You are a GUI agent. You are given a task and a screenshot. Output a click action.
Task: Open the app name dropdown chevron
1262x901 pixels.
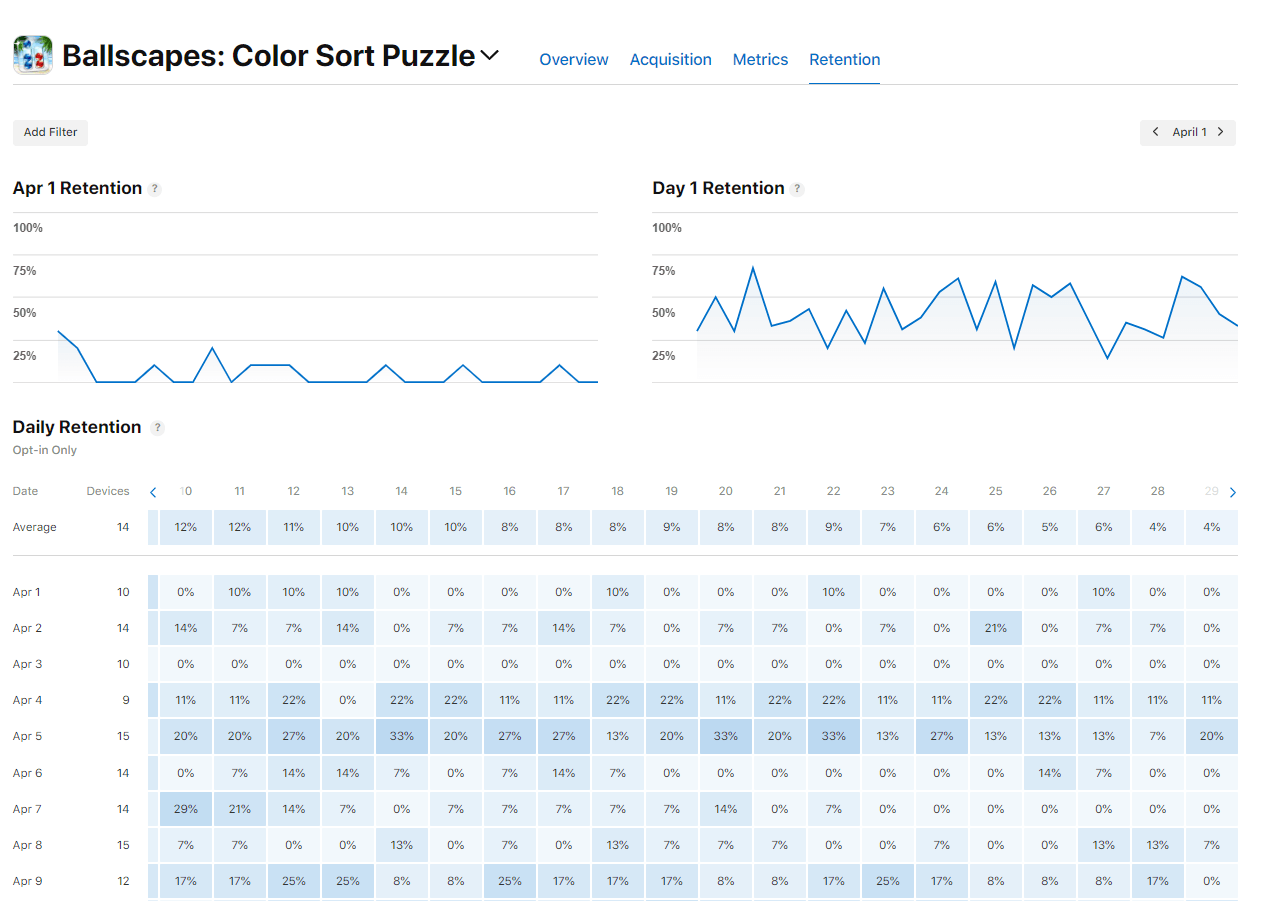click(489, 56)
